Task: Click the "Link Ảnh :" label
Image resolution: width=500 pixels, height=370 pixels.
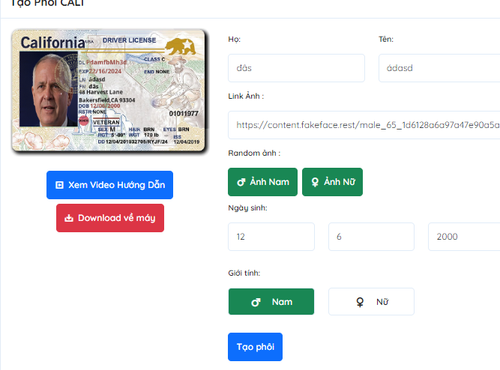Action: click(246, 96)
